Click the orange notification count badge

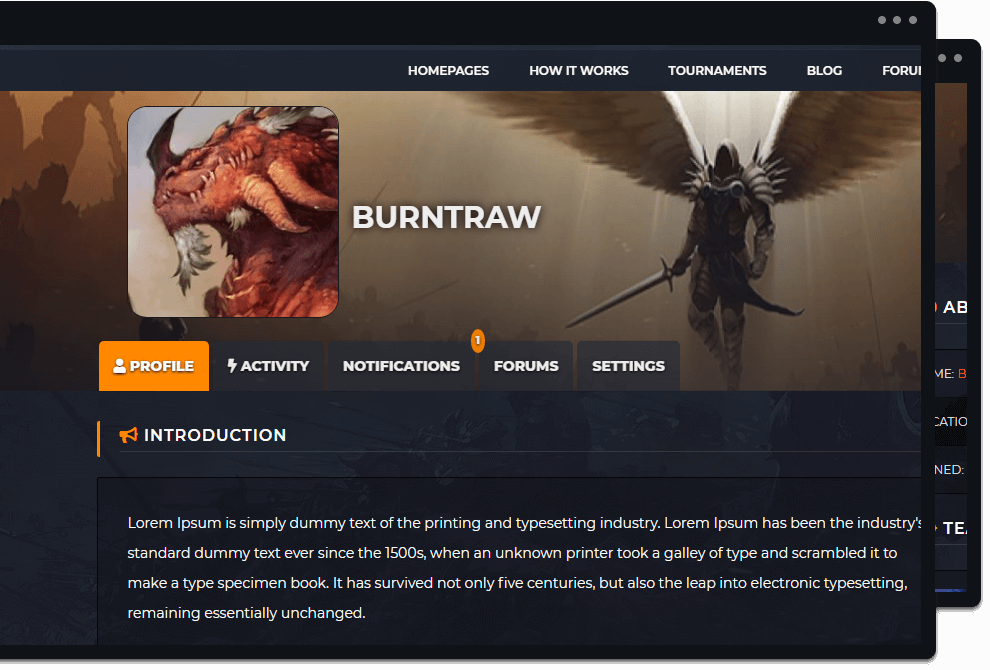pos(478,341)
